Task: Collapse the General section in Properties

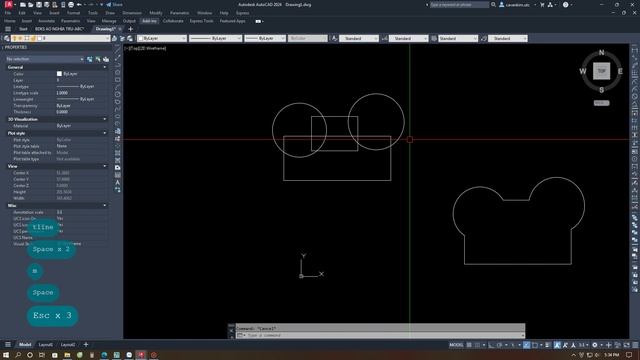Action: coord(105,67)
